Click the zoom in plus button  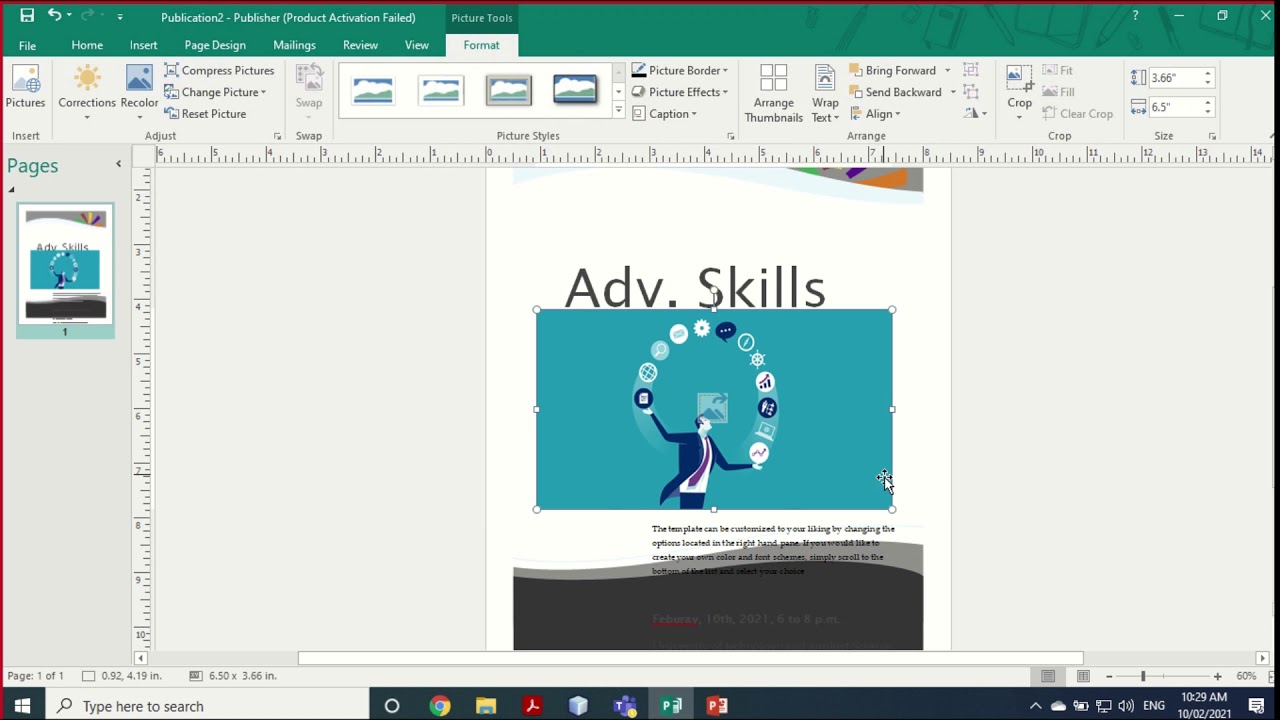(1217, 676)
